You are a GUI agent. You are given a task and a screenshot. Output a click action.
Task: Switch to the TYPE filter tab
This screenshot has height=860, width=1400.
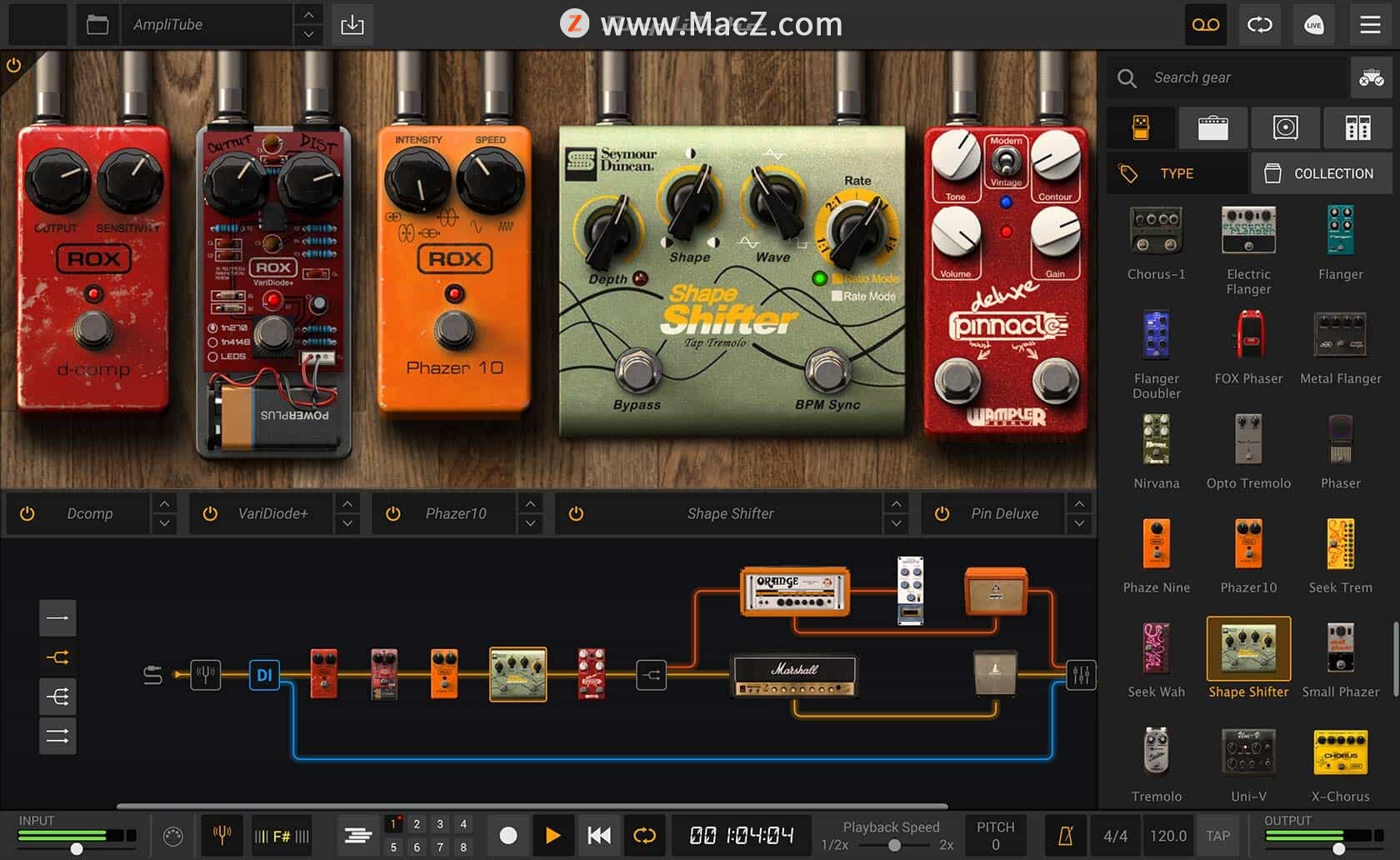[1177, 173]
